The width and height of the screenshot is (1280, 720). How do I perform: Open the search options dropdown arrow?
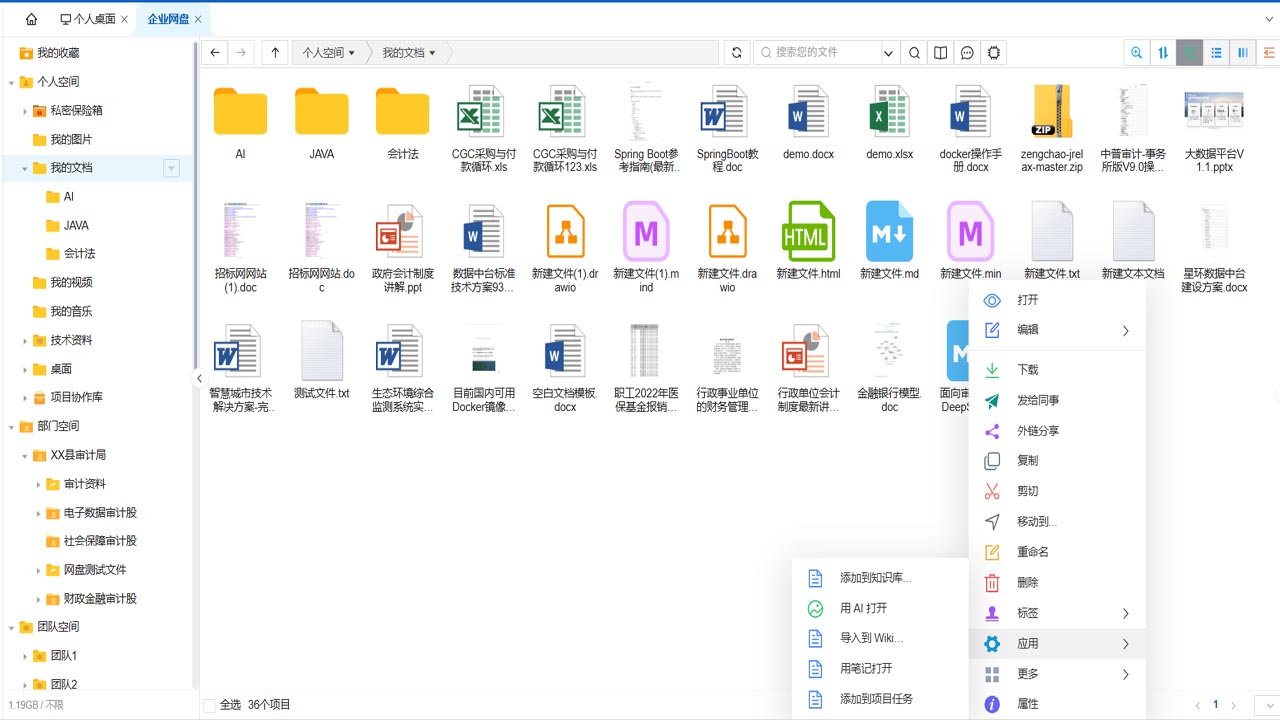pyautogui.click(x=888, y=53)
